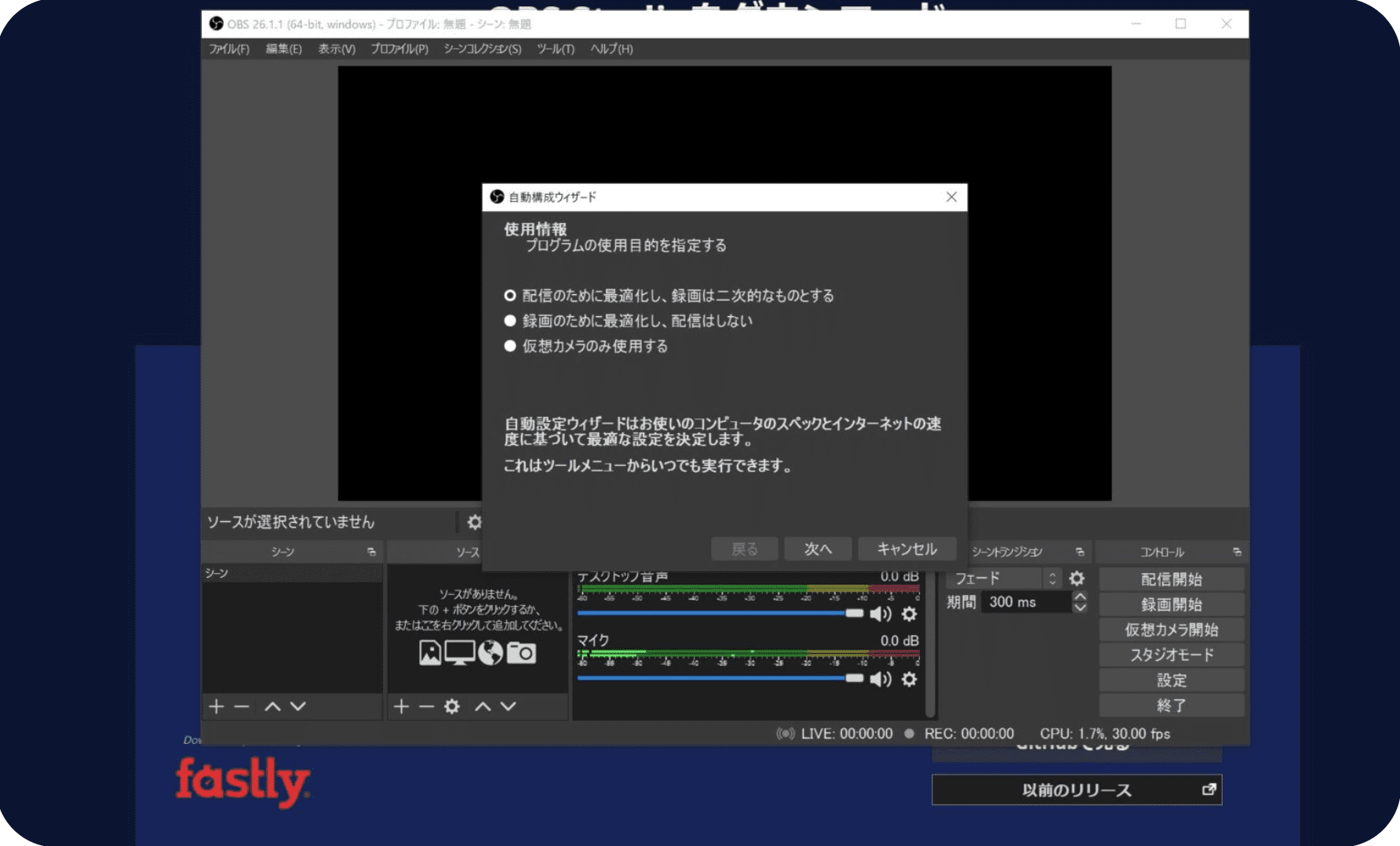The width and height of the screenshot is (1400, 846).
Task: Remove scene with minus icon in シーン panel
Action: (x=242, y=706)
